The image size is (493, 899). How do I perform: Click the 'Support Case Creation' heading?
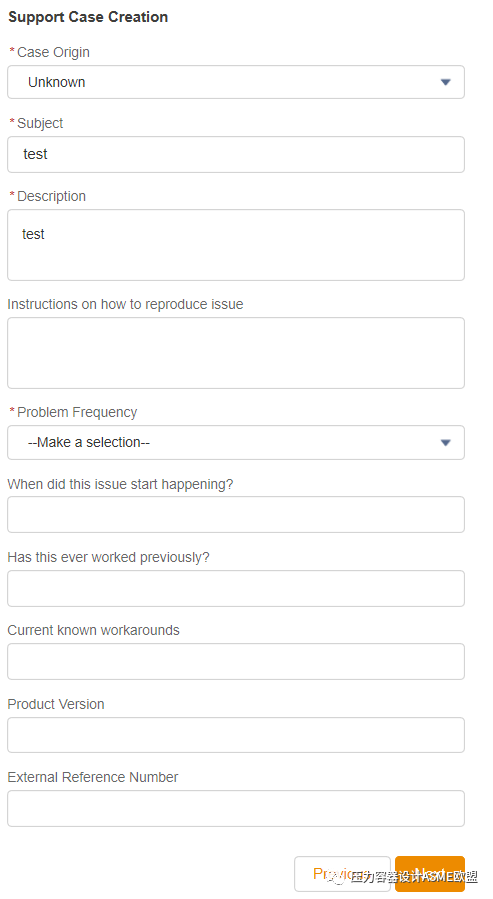[88, 17]
